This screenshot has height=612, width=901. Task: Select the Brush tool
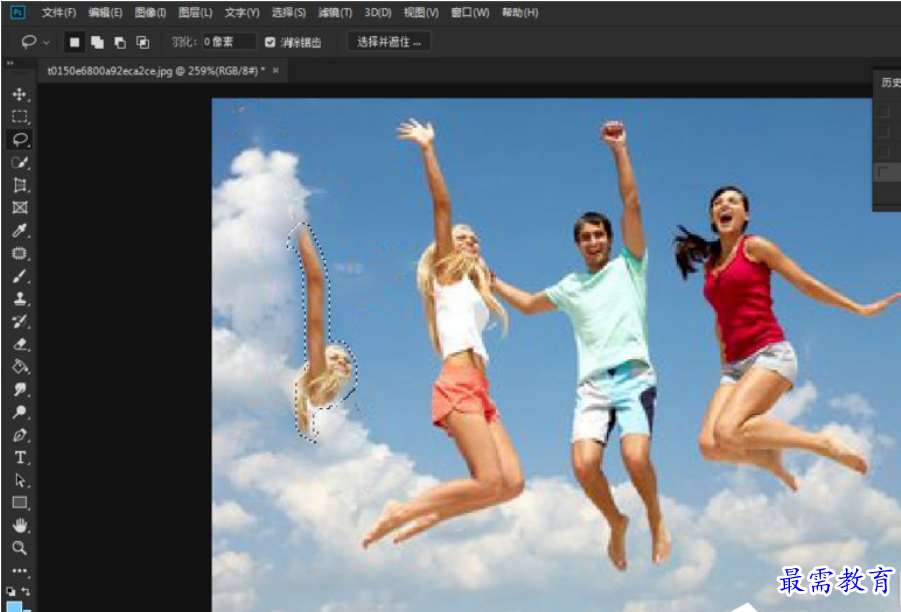(20, 276)
